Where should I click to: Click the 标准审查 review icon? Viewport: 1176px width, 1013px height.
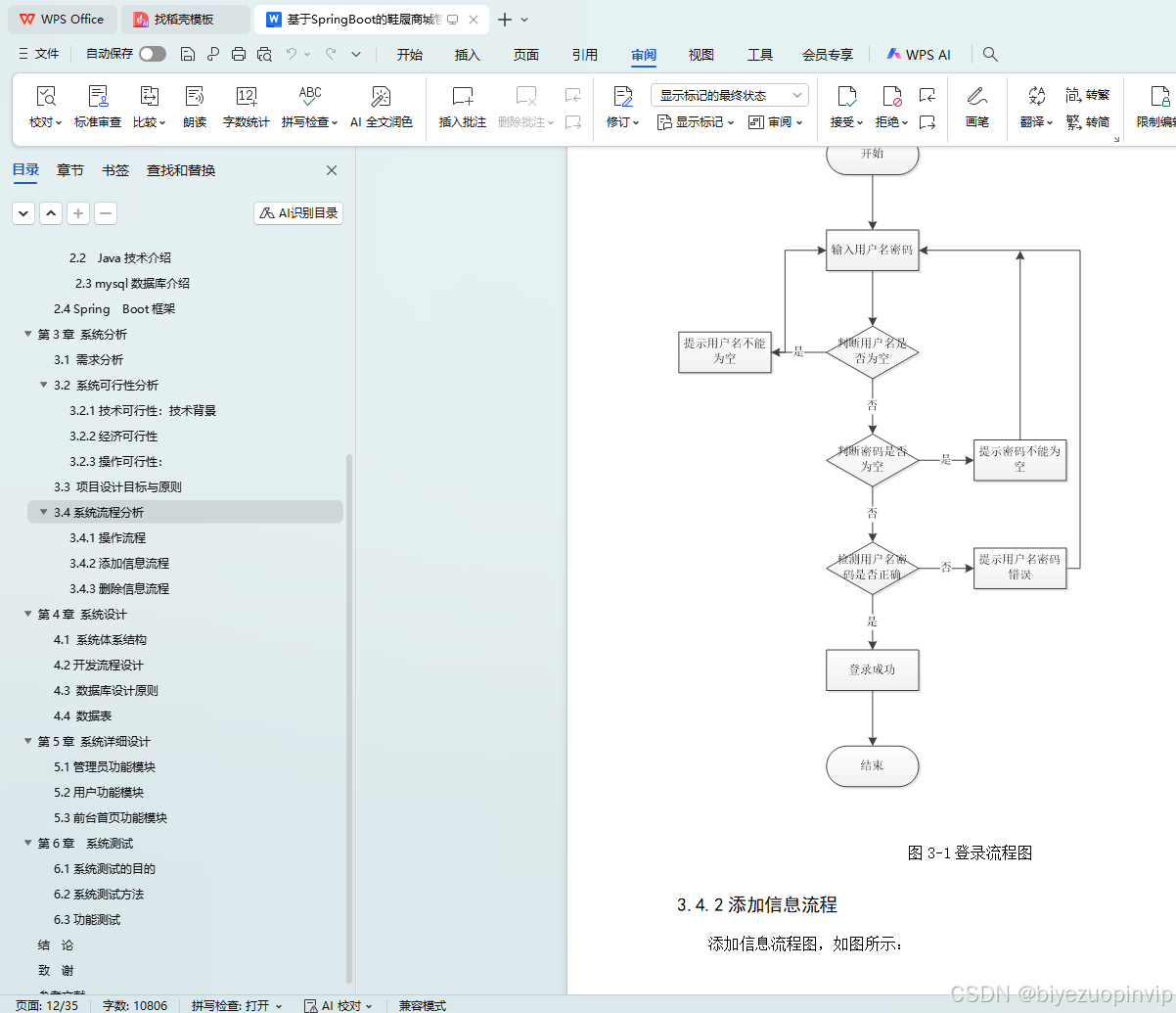[99, 106]
